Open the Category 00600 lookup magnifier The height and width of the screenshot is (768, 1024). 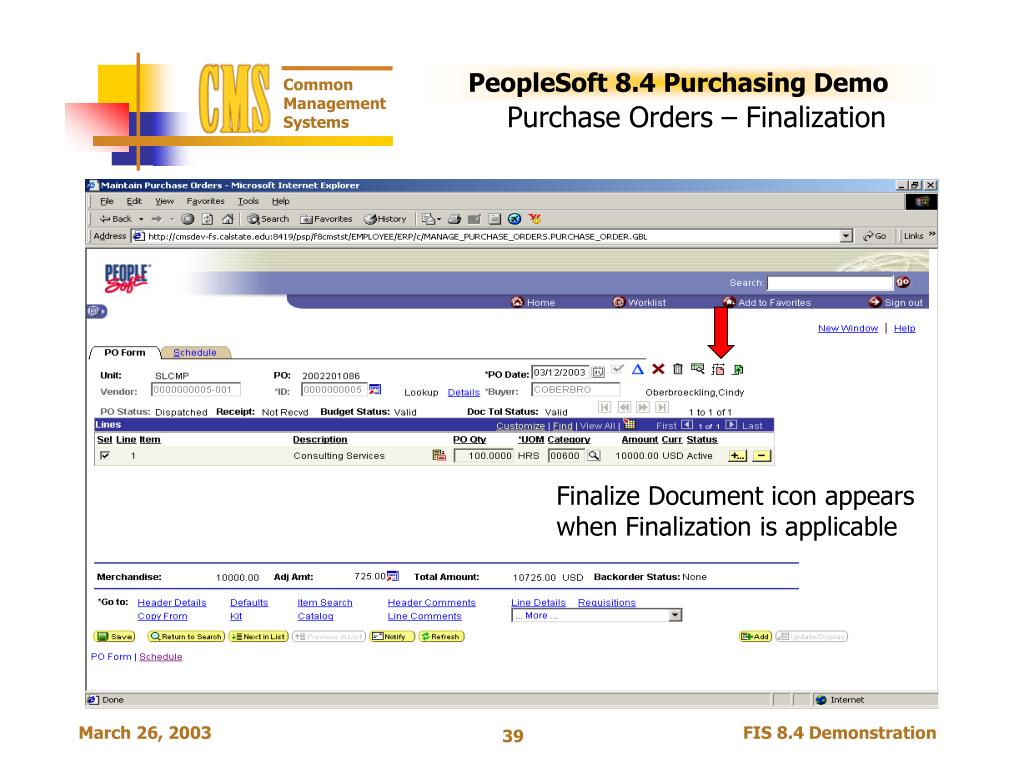[x=594, y=456]
